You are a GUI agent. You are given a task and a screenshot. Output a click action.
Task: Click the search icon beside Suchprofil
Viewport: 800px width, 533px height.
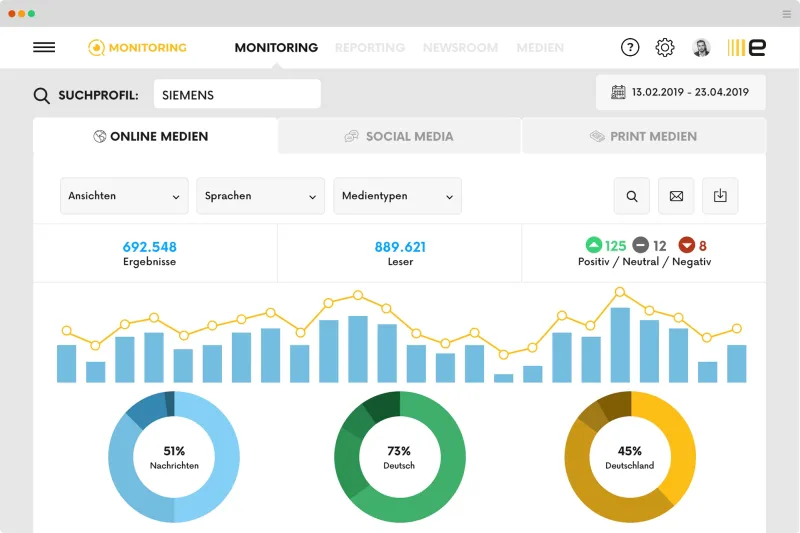[x=41, y=95]
